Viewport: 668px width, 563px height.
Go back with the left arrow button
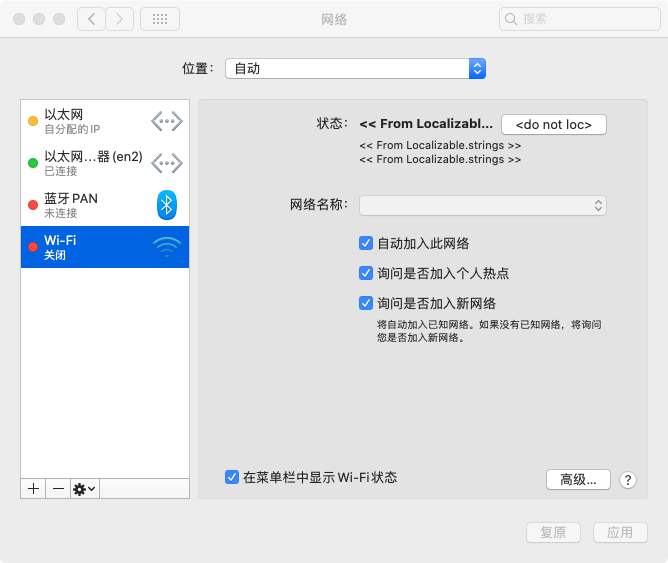pyautogui.click(x=91, y=19)
